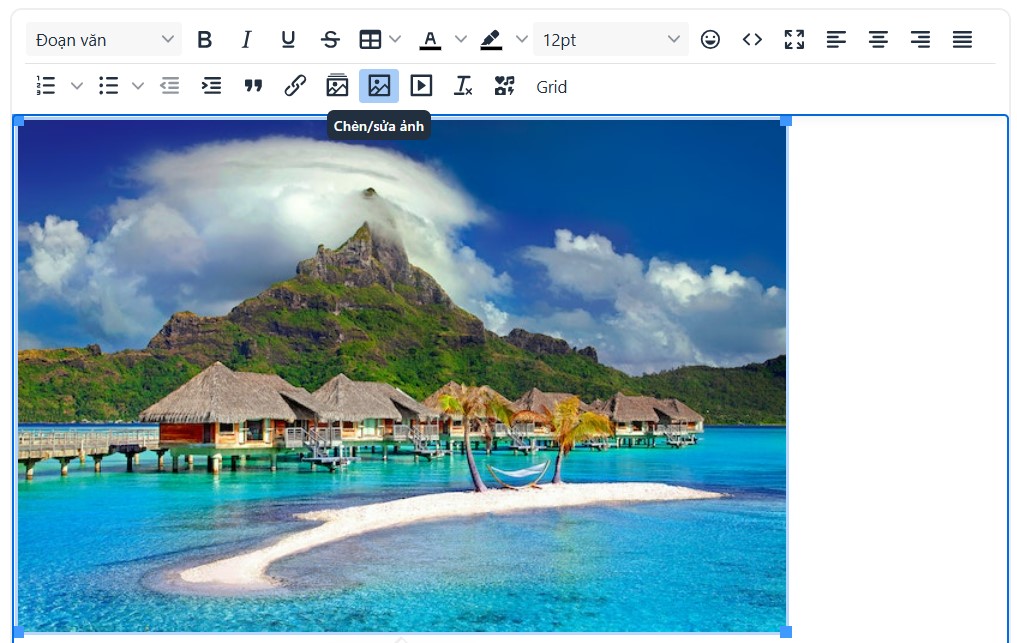Toggle fullscreen mode
The image size is (1017, 643).
(794, 40)
